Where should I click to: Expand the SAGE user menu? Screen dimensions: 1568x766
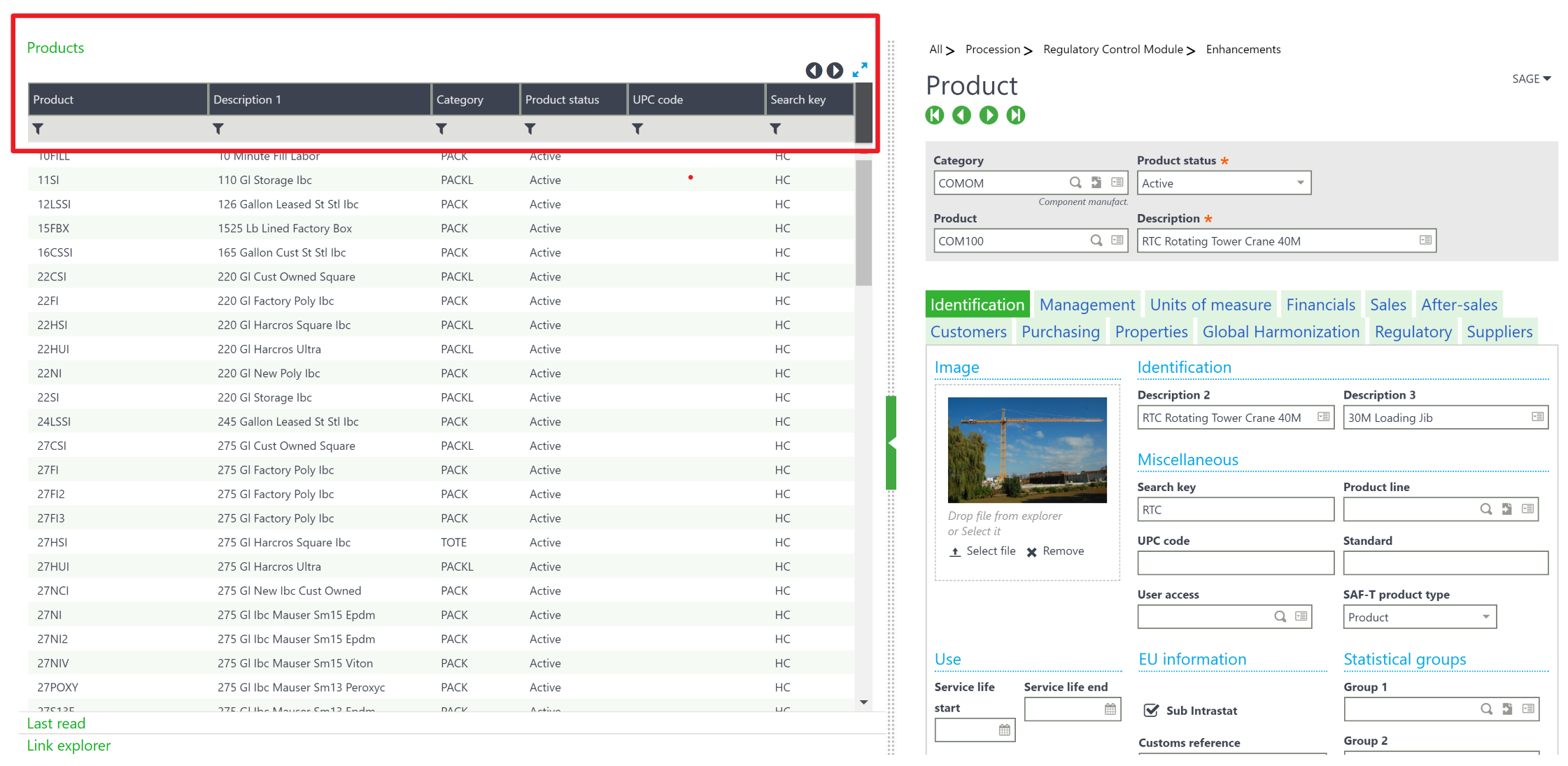[1531, 79]
